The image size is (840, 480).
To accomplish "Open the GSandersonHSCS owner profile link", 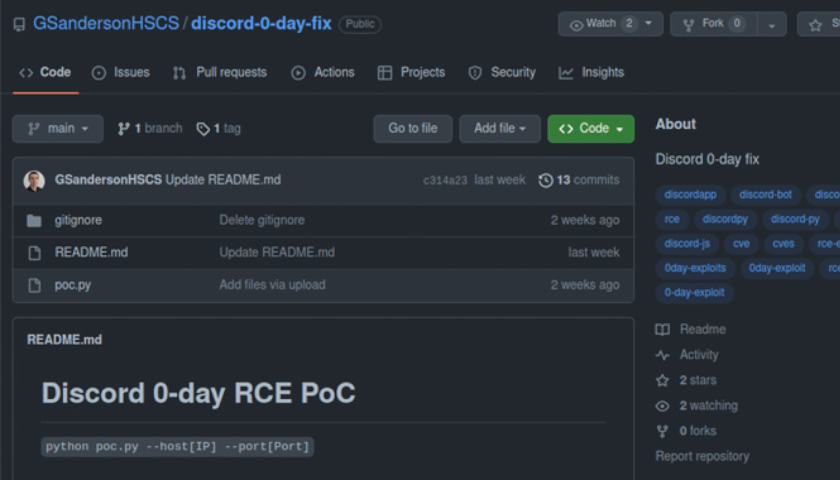I will tap(106, 24).
